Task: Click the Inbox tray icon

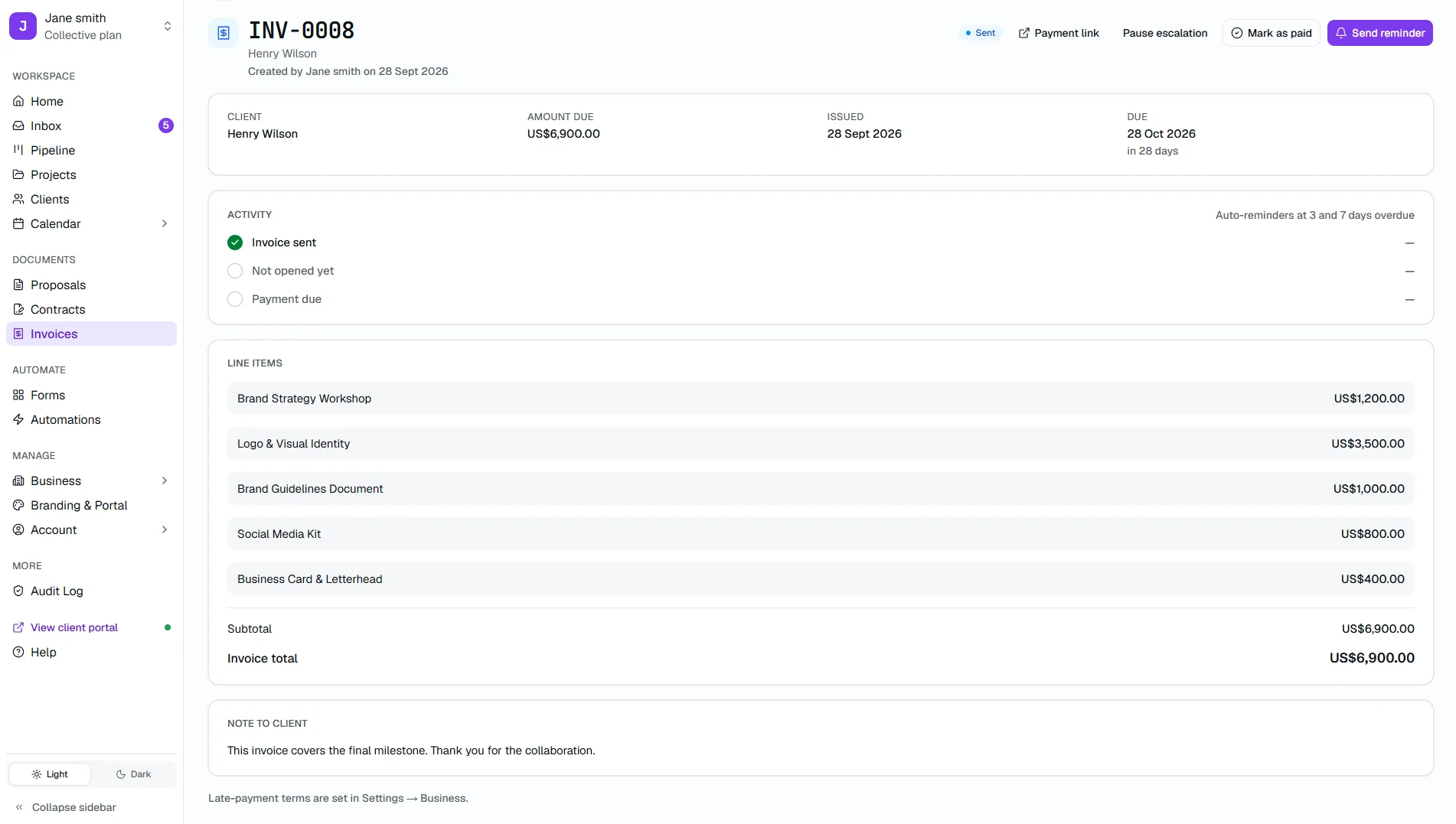Action: (x=18, y=125)
